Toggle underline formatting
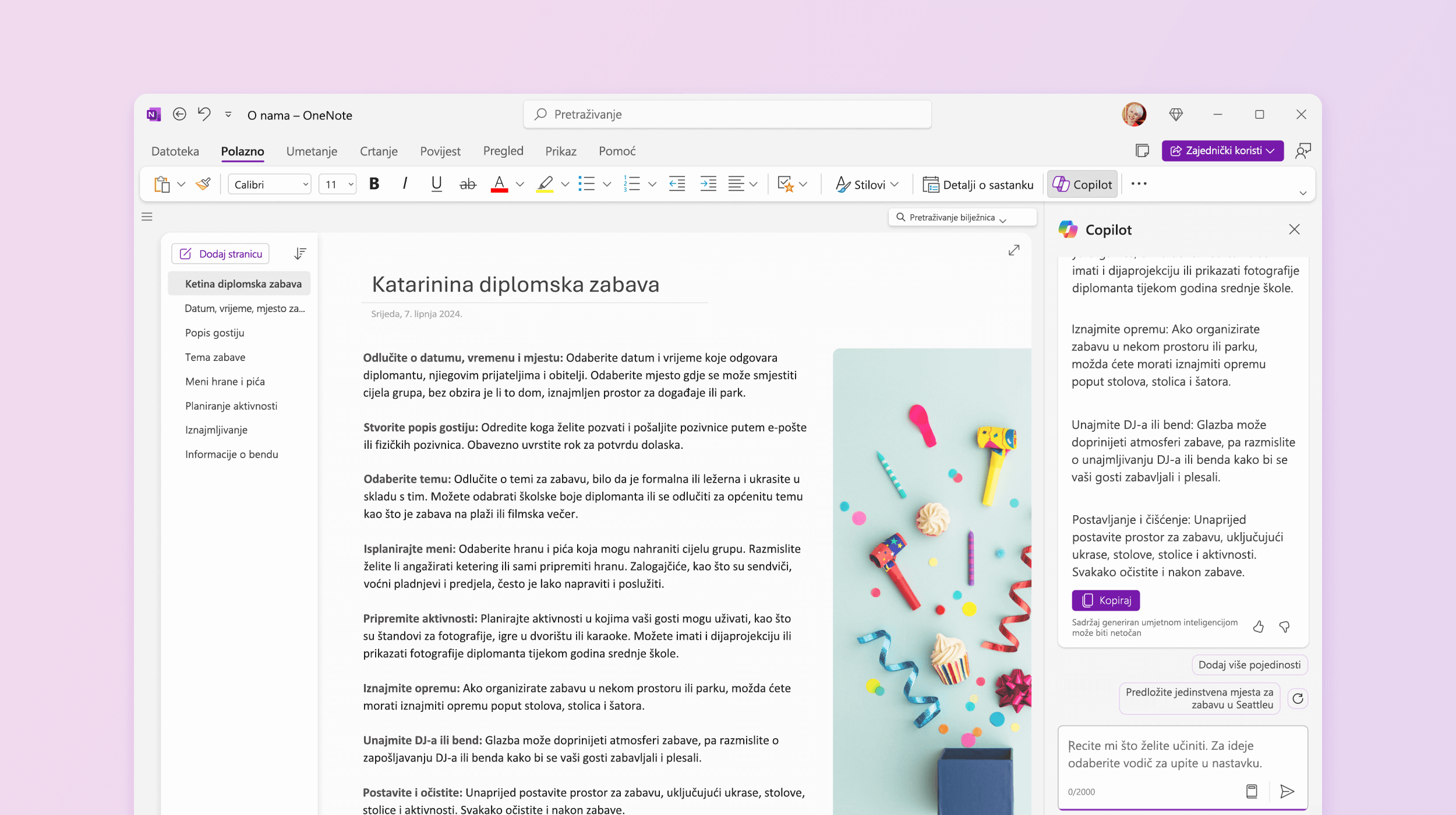This screenshot has width=1456, height=815. point(436,184)
